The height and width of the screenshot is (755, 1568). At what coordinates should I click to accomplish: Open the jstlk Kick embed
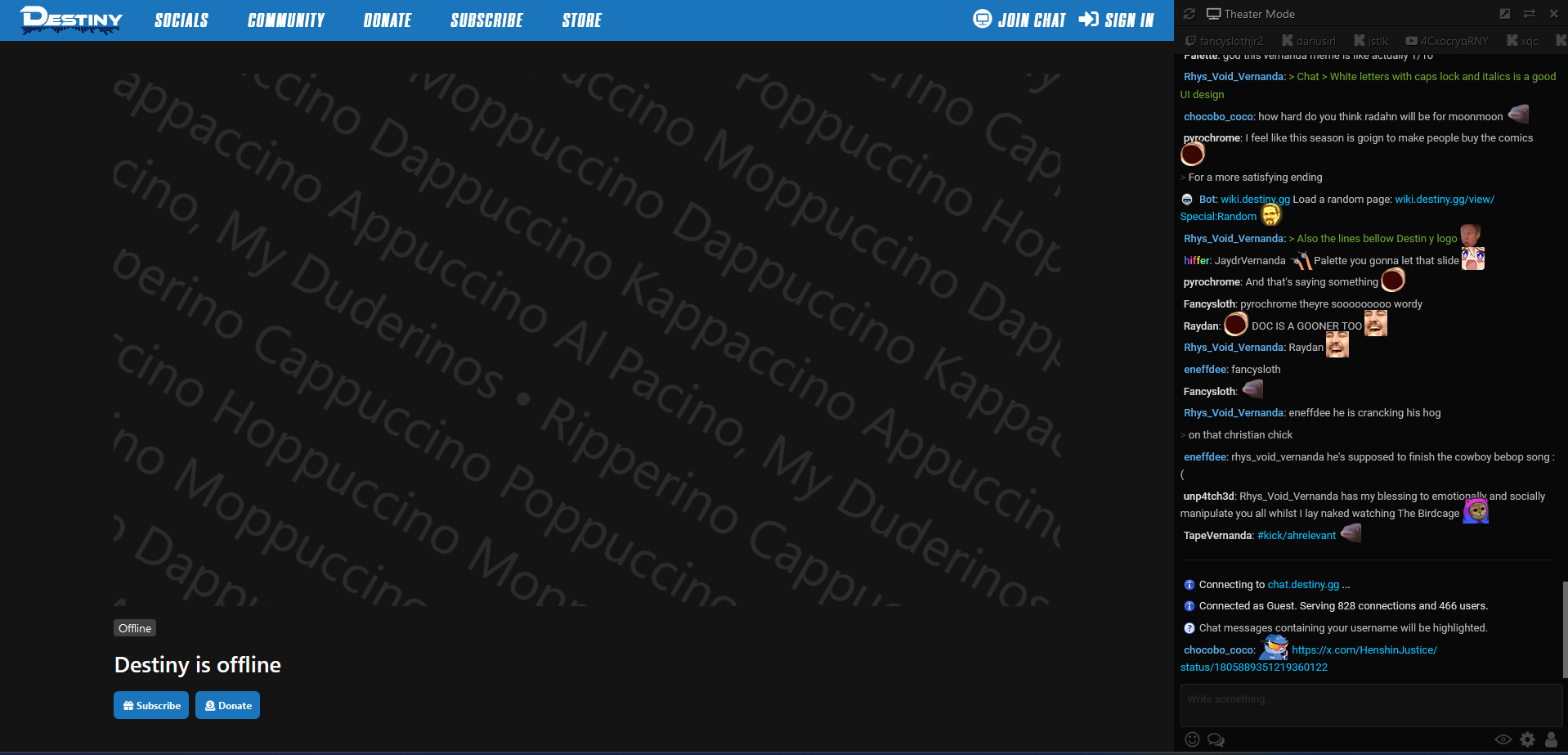(1371, 41)
